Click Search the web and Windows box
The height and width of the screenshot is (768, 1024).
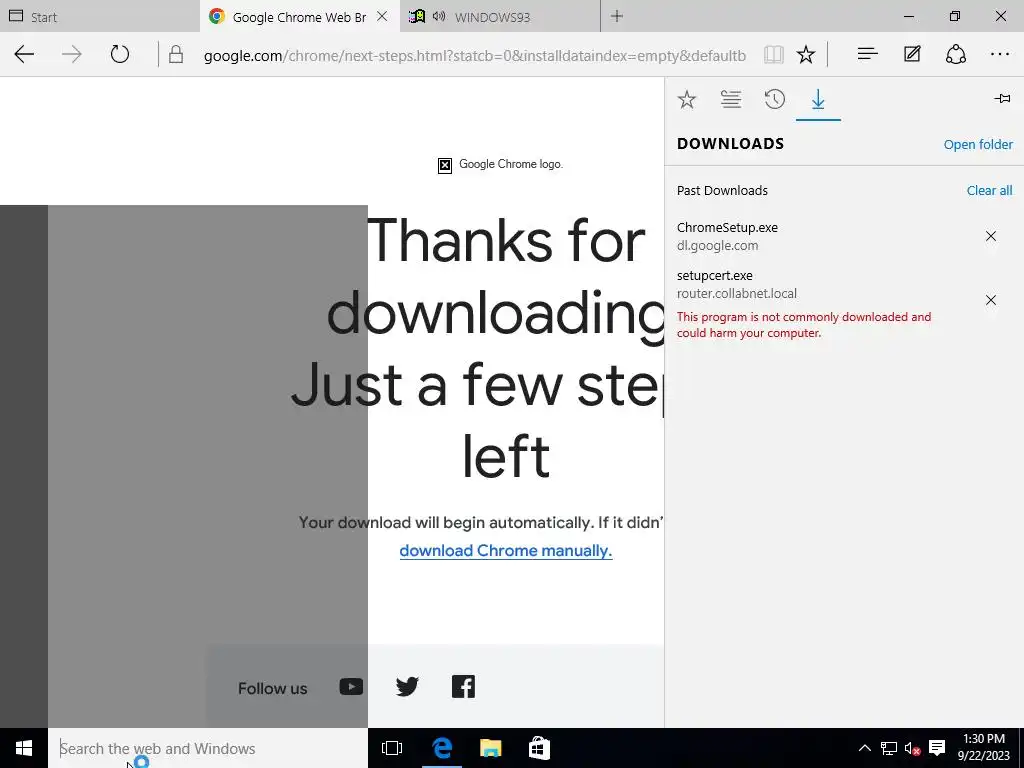[208, 748]
